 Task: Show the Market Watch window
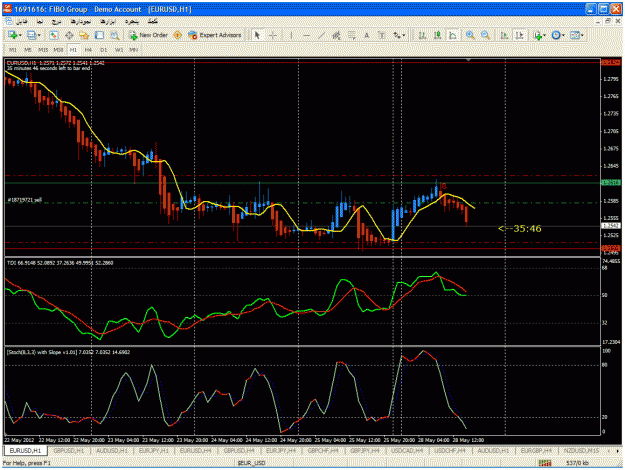click(53, 35)
